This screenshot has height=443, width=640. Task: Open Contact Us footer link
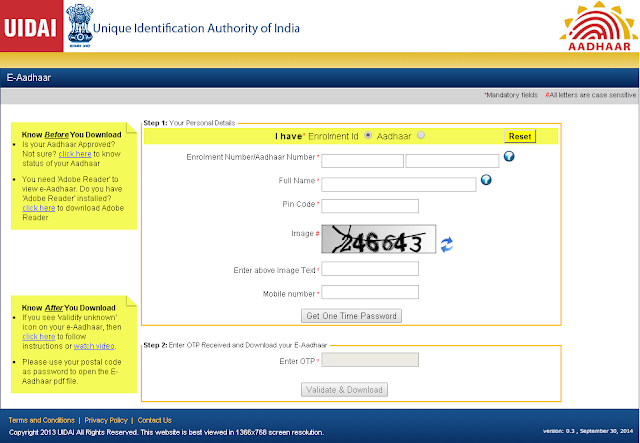154,420
